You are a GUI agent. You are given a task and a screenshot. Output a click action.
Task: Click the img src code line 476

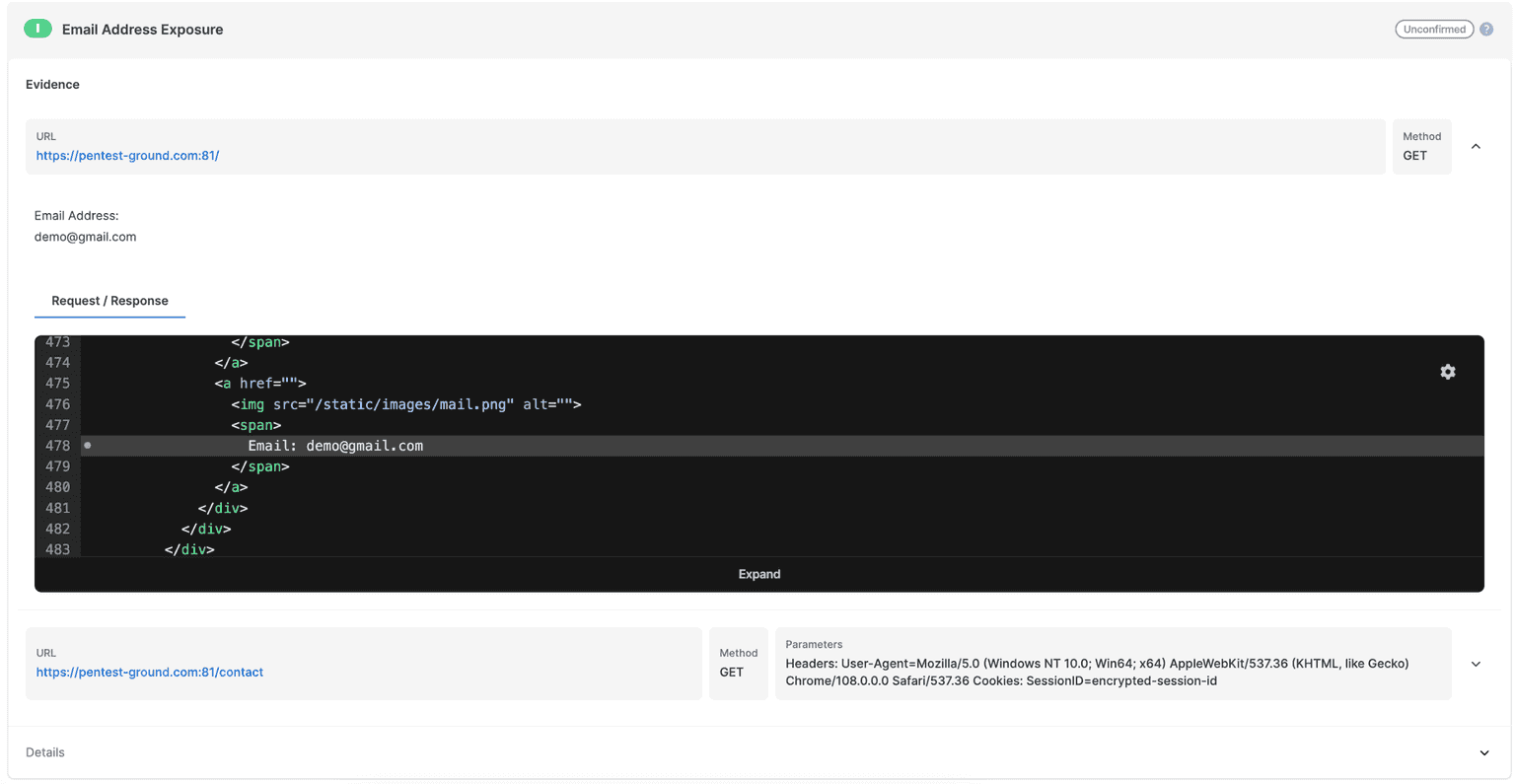coord(405,404)
